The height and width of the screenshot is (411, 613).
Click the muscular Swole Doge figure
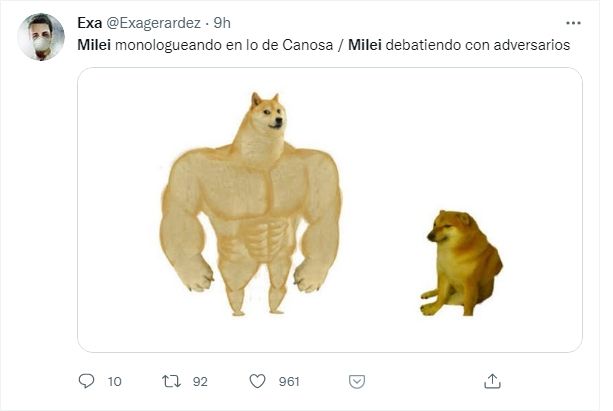(x=251, y=203)
